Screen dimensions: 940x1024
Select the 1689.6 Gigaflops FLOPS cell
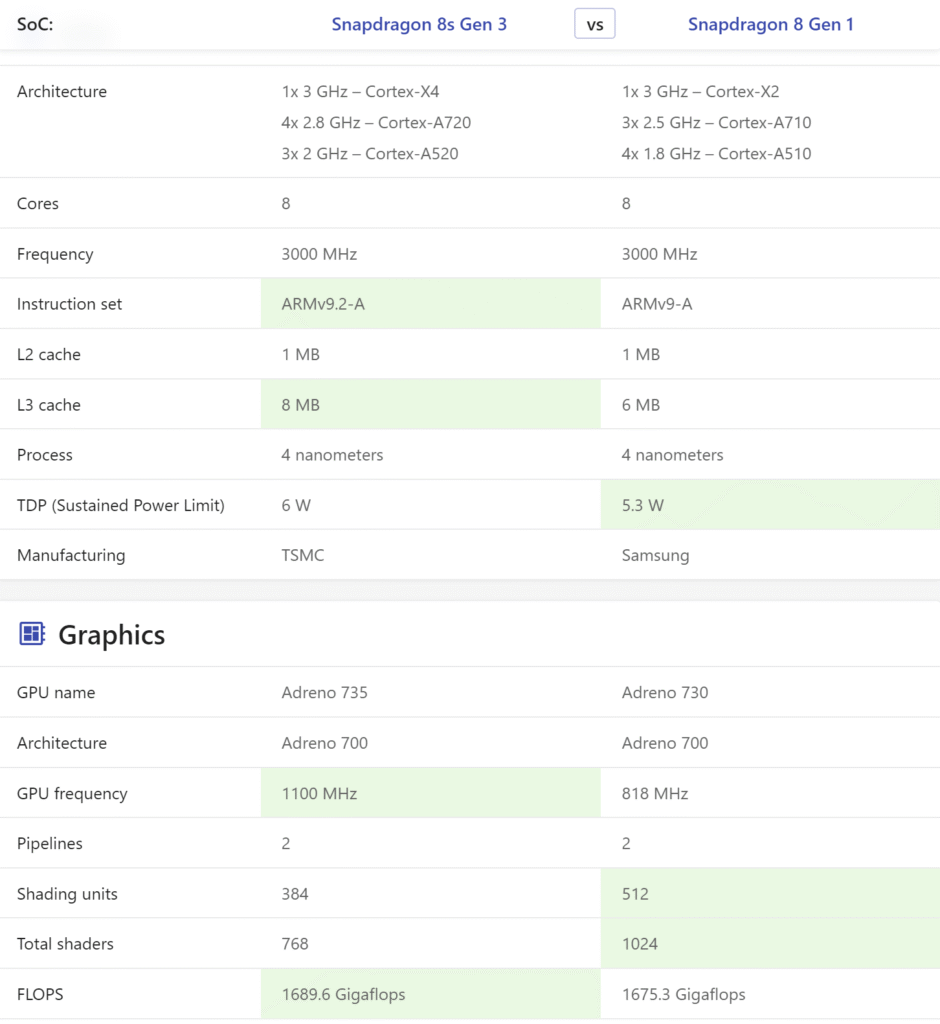(430, 994)
